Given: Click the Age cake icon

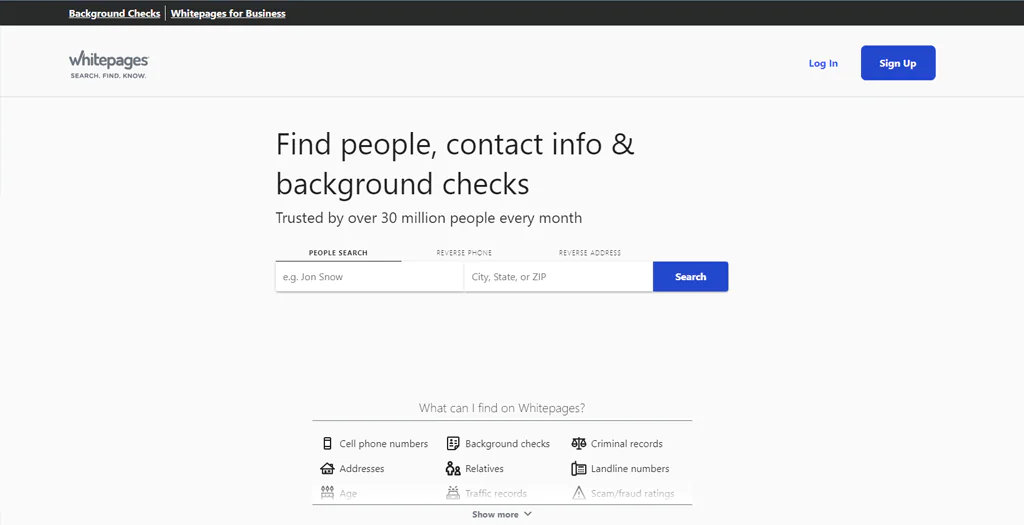Looking at the screenshot, I should pos(327,493).
